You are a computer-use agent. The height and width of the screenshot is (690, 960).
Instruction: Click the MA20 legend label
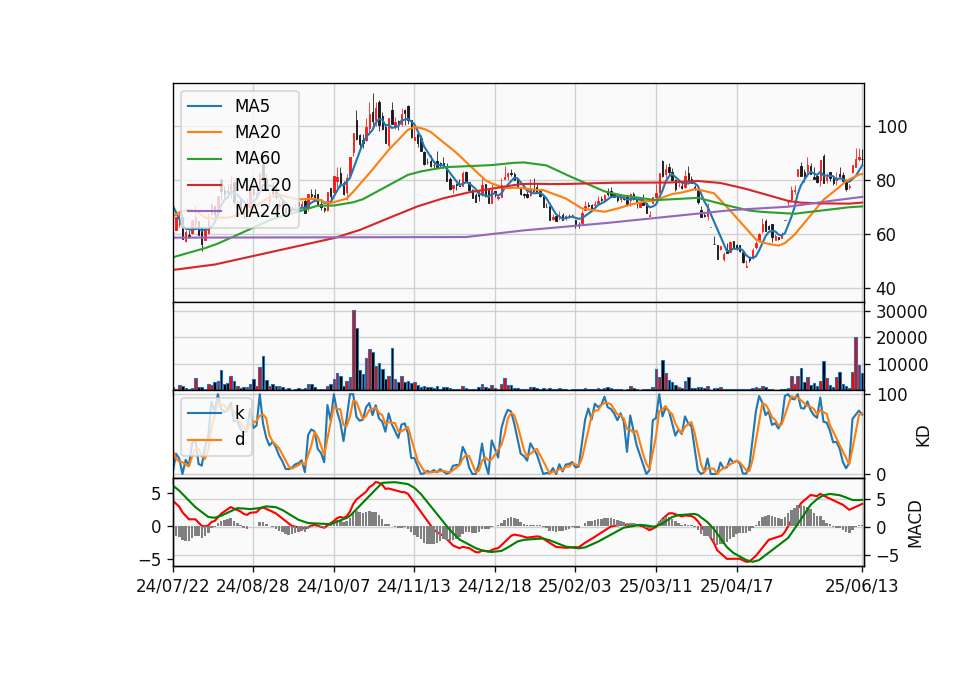click(x=257, y=132)
